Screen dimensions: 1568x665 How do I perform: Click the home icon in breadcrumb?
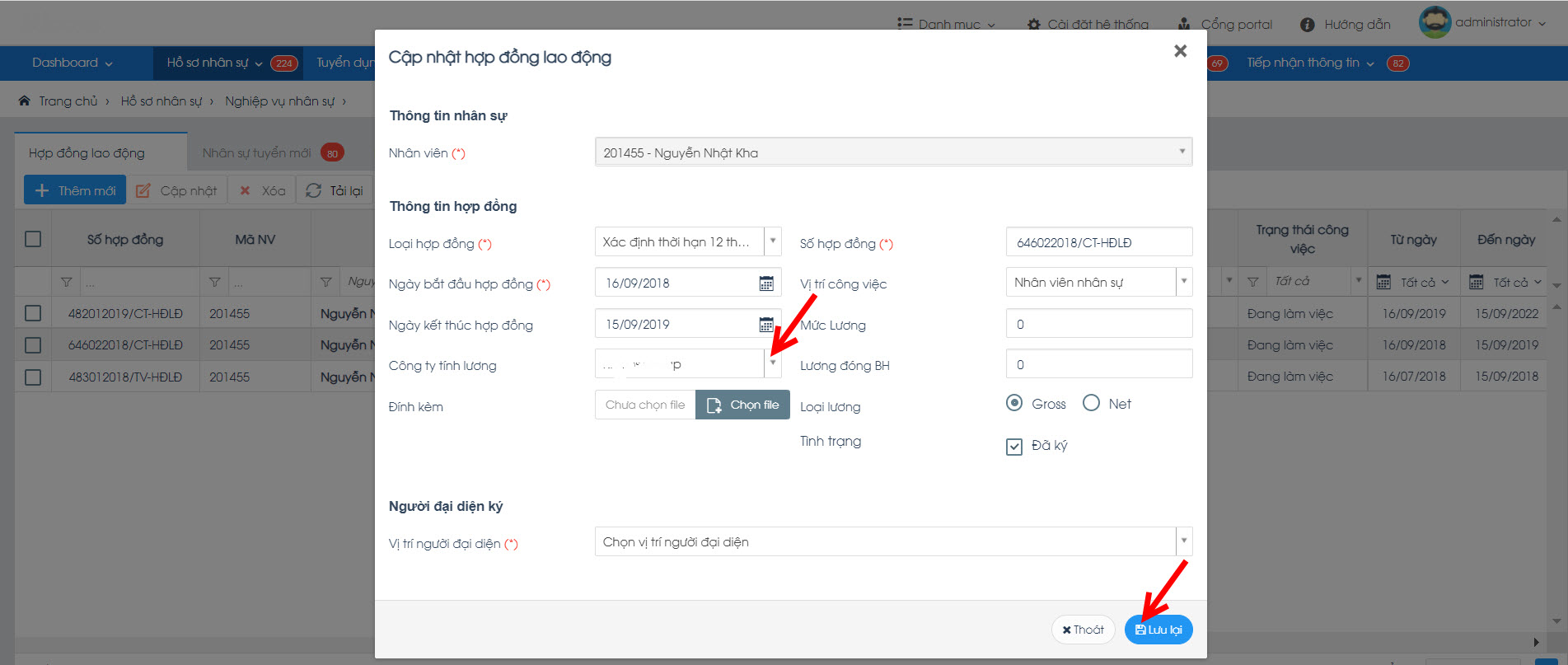coord(24,101)
